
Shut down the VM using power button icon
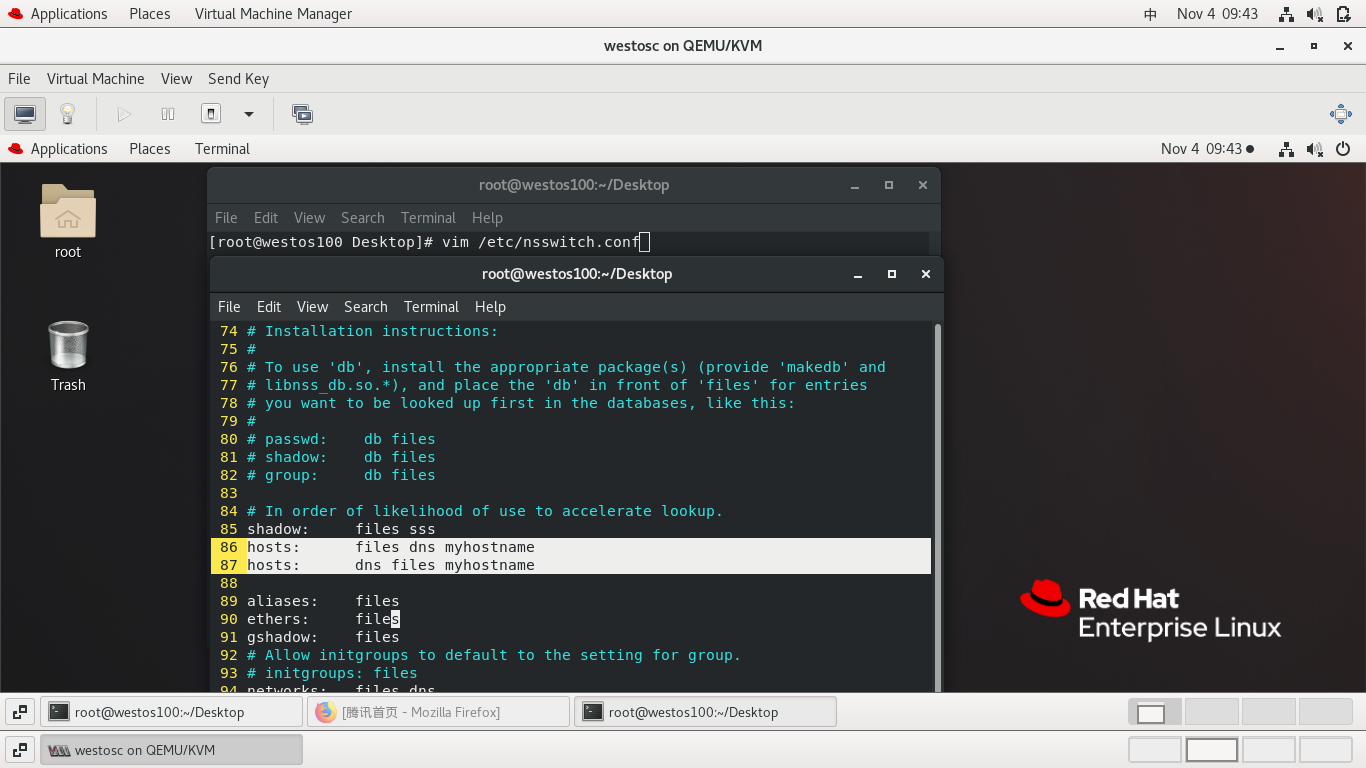click(x=211, y=113)
